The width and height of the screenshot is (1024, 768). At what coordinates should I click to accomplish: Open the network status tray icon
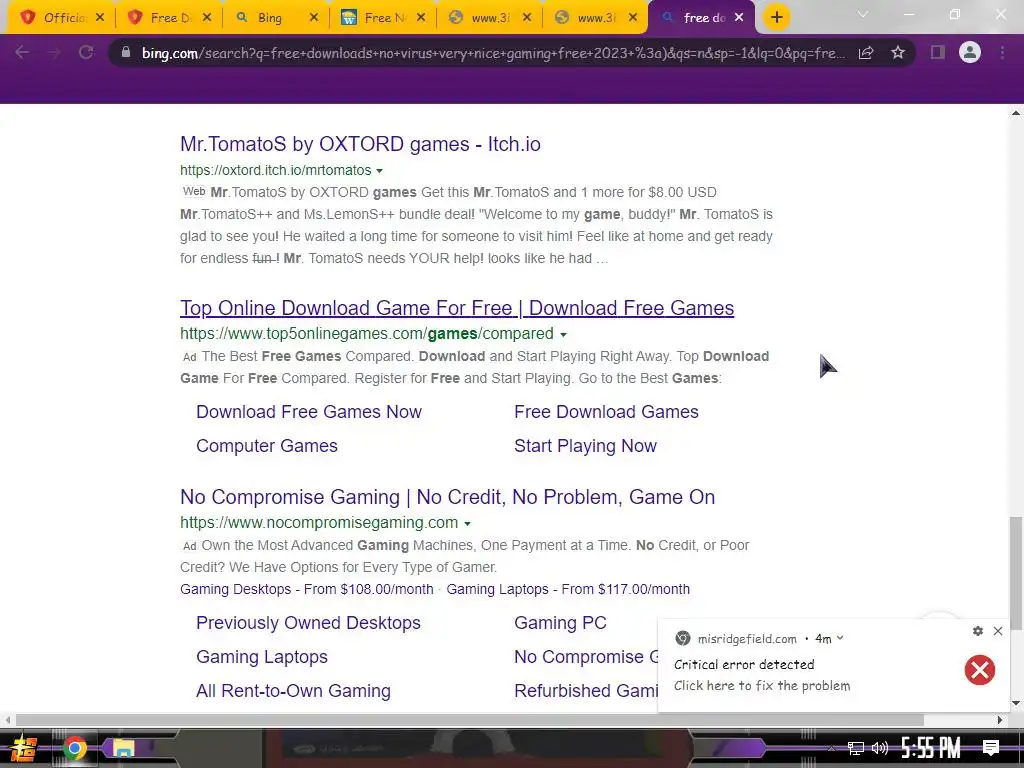[856, 748]
